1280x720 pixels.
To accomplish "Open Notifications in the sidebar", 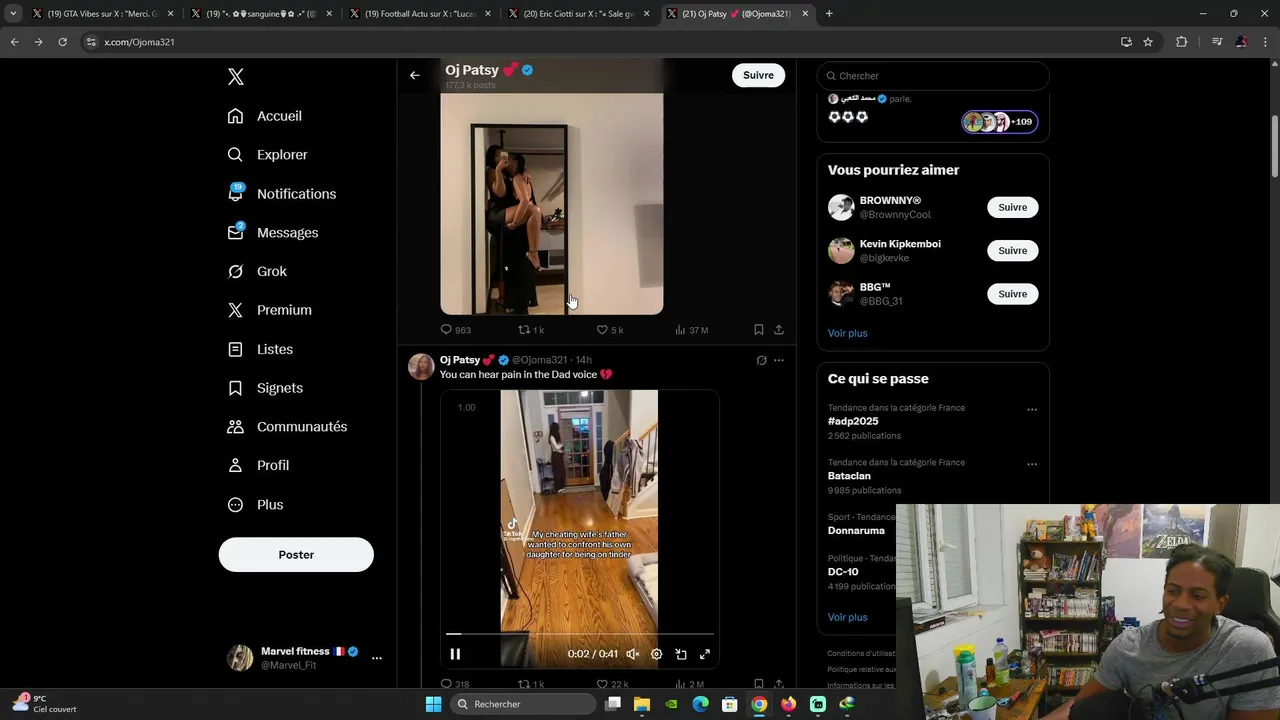I will pos(282,194).
